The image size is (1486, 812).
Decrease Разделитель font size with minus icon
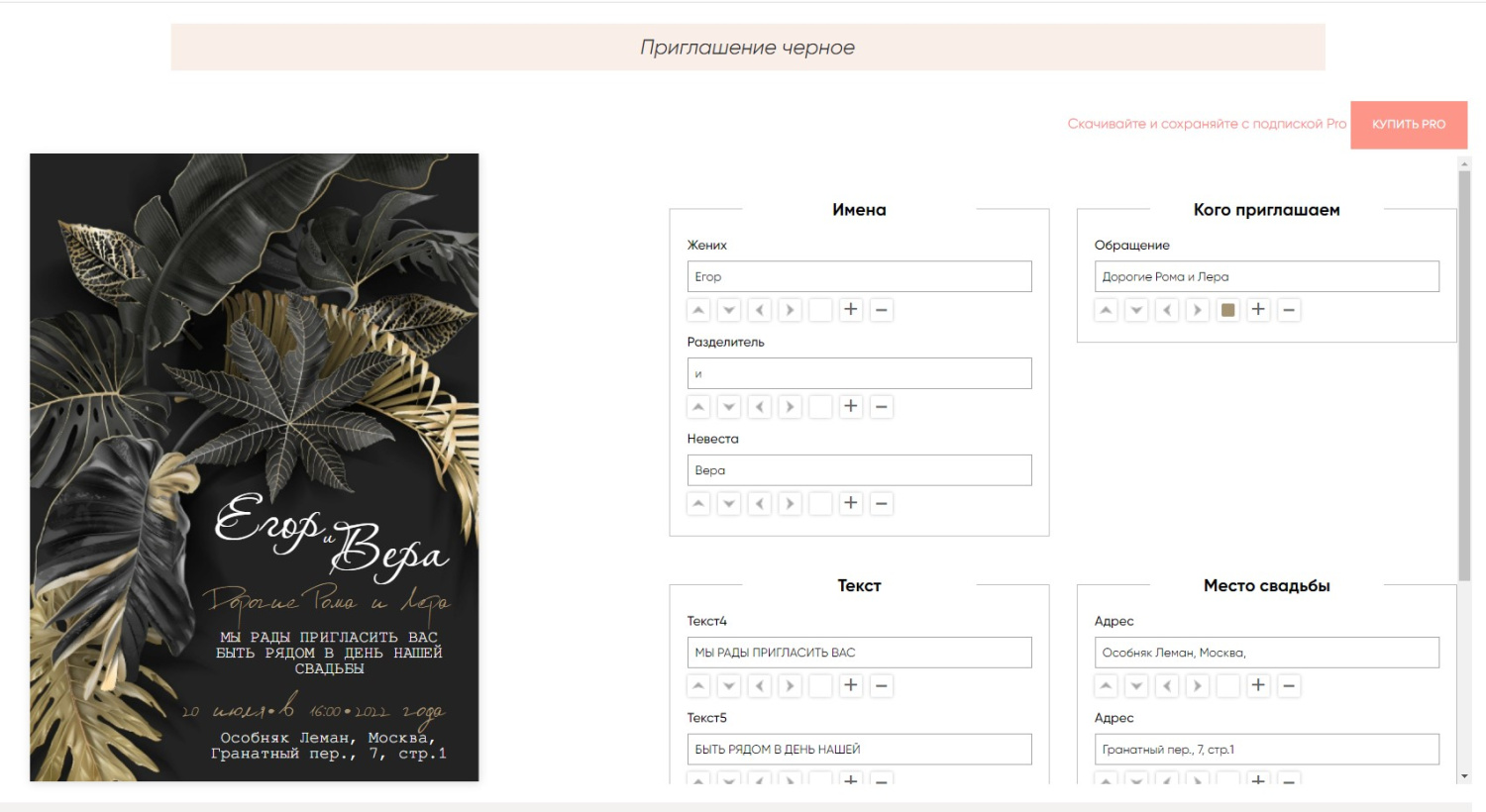(x=882, y=407)
